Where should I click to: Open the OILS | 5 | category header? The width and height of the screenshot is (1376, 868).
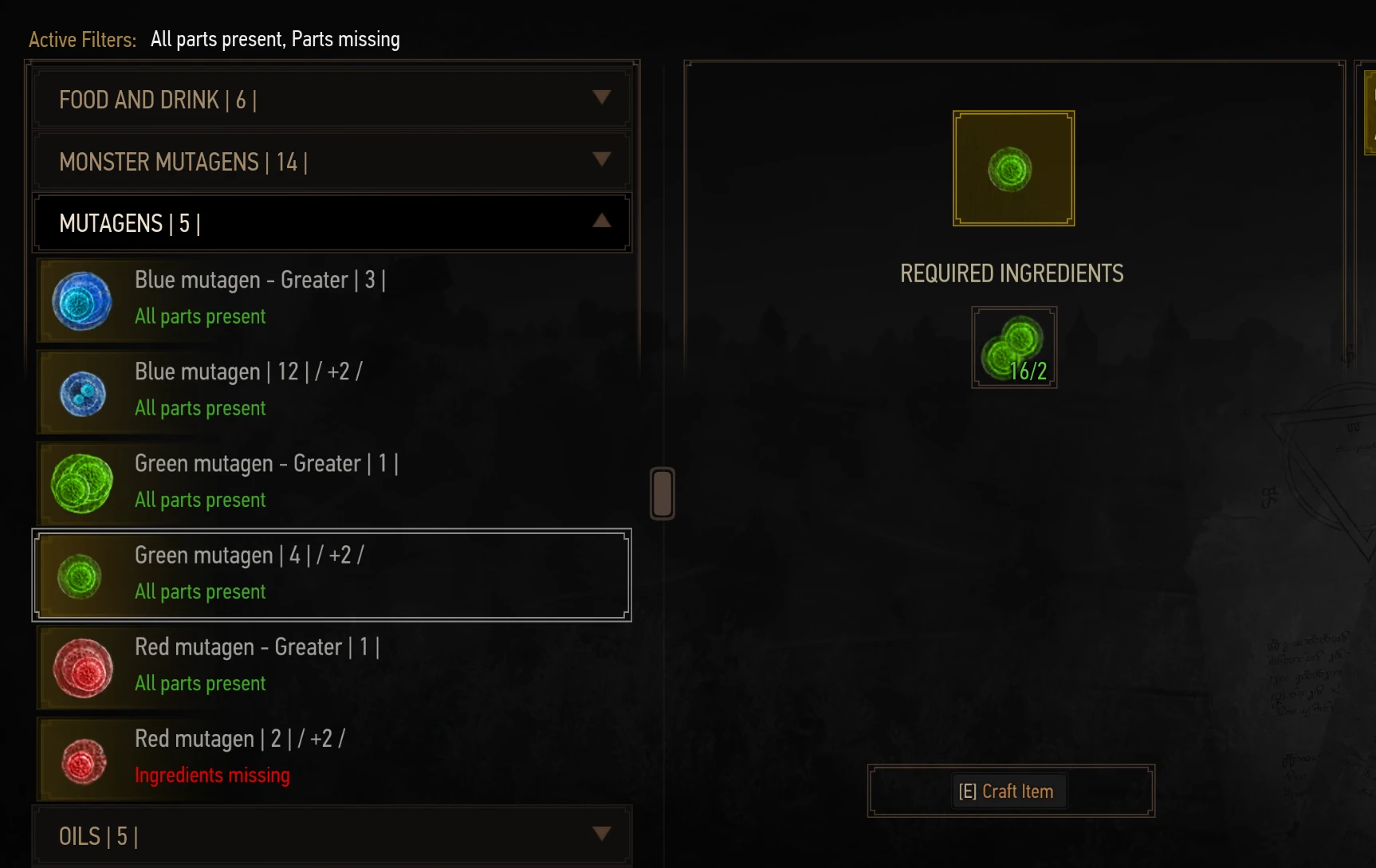(x=332, y=835)
